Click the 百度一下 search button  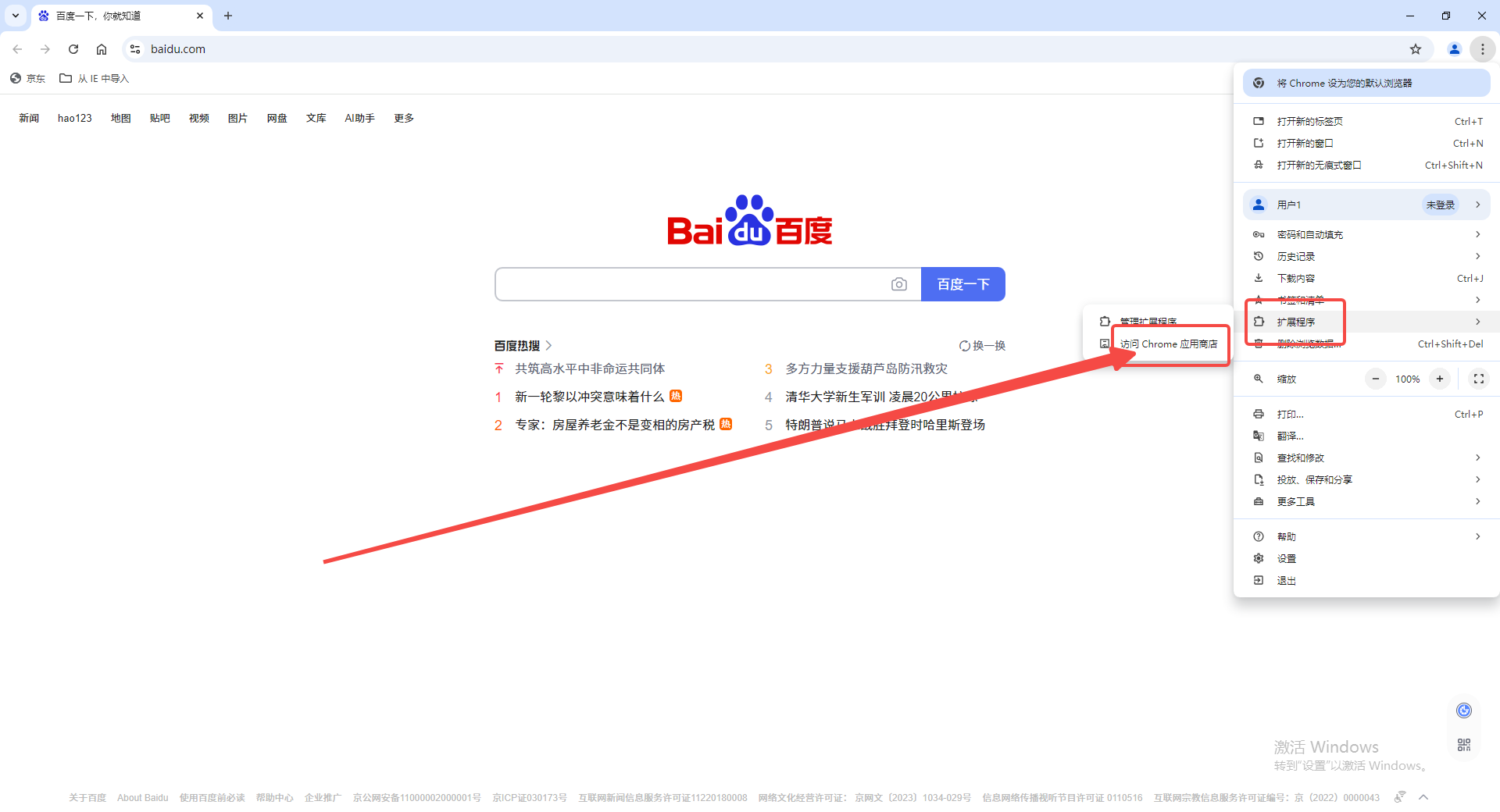(x=963, y=284)
